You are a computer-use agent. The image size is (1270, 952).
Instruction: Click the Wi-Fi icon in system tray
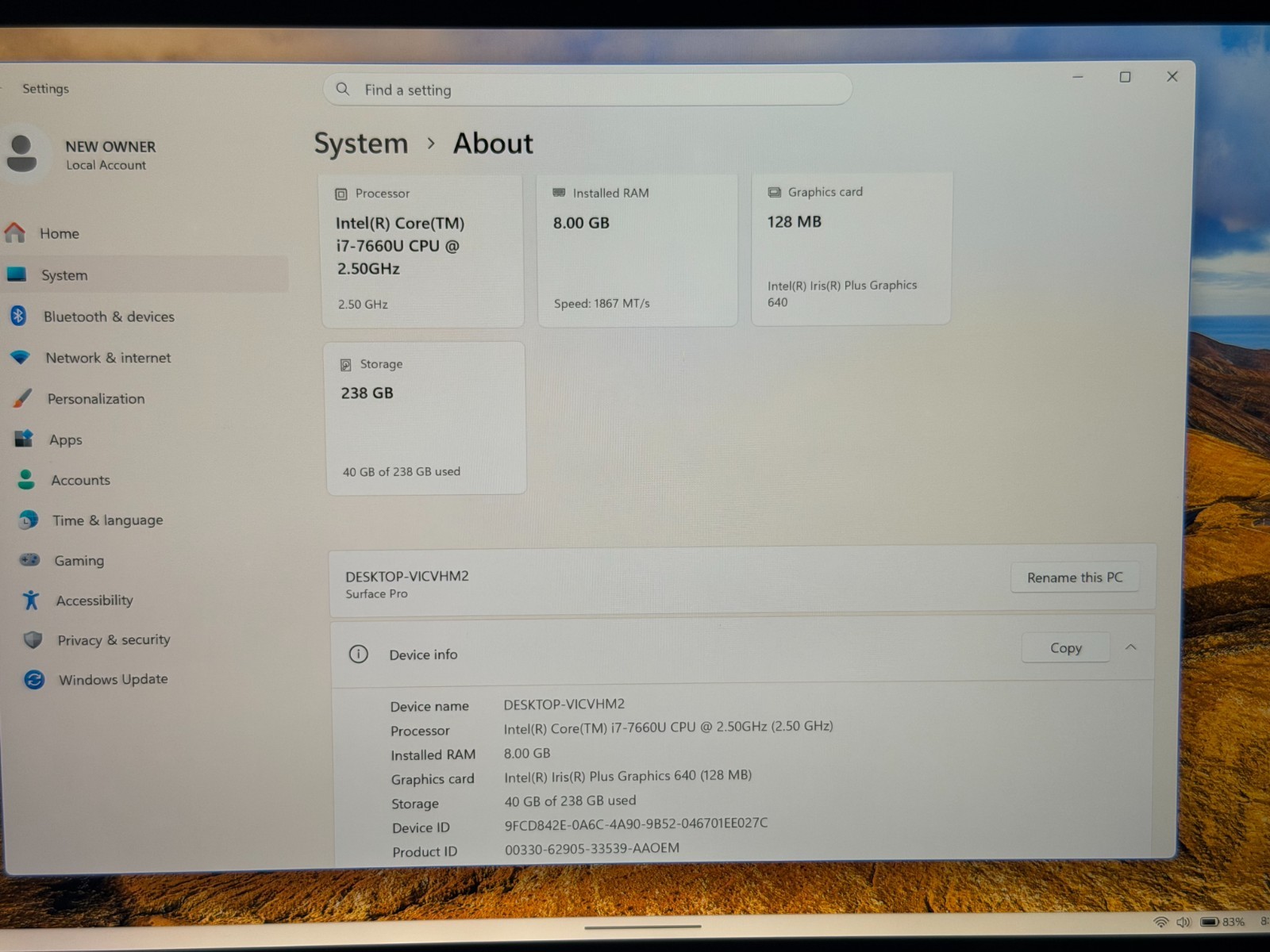(x=1161, y=922)
